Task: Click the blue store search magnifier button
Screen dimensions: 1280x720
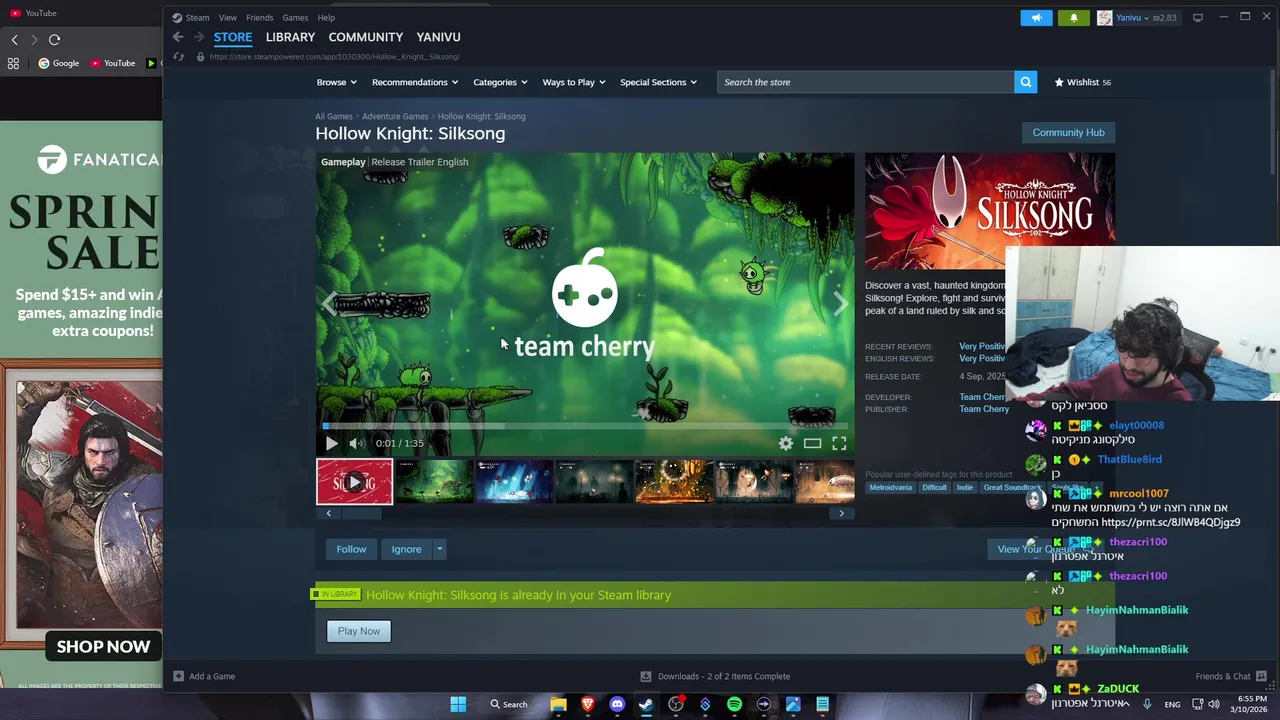Action: click(x=1025, y=82)
